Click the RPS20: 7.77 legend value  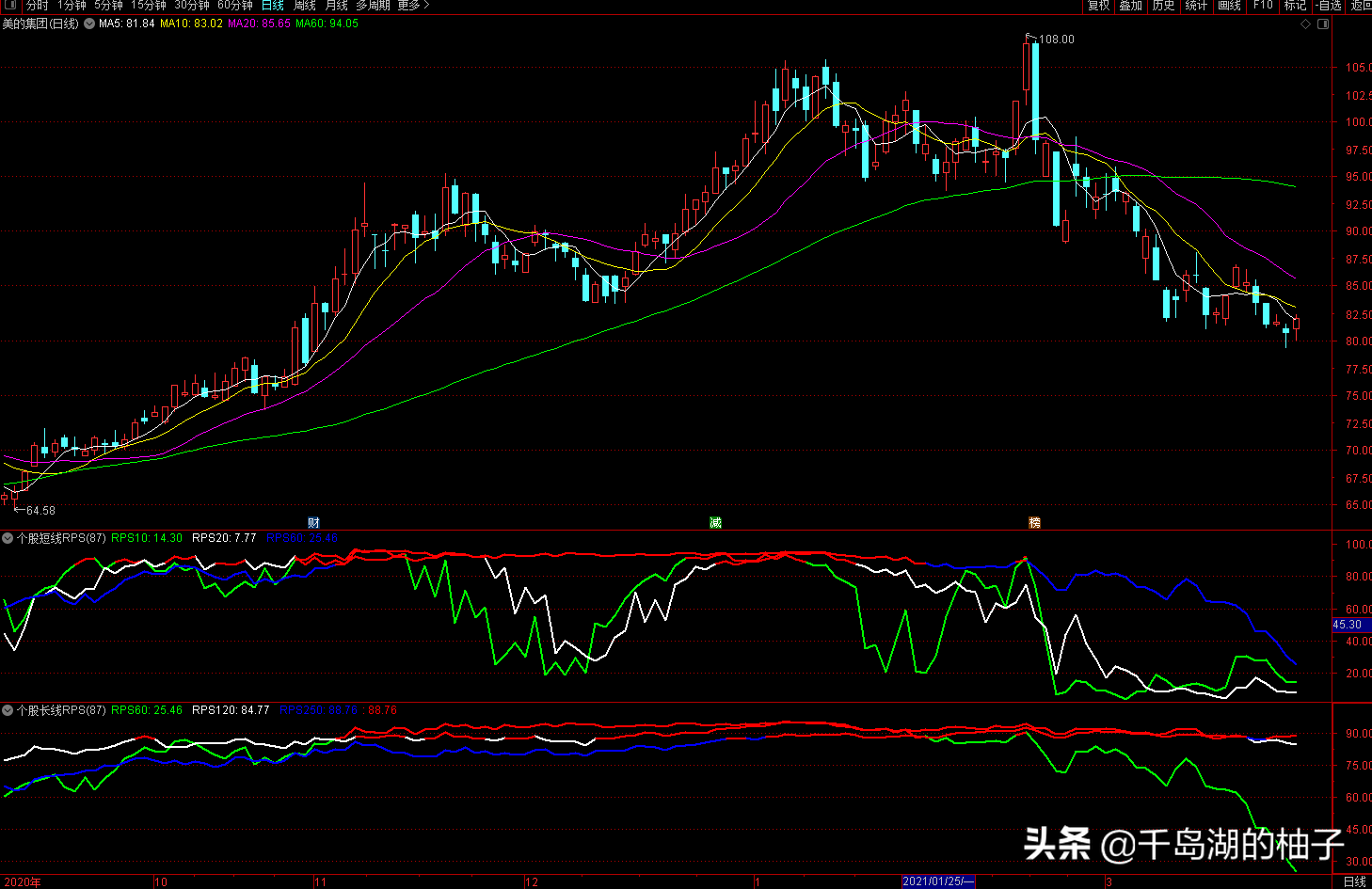click(x=224, y=538)
